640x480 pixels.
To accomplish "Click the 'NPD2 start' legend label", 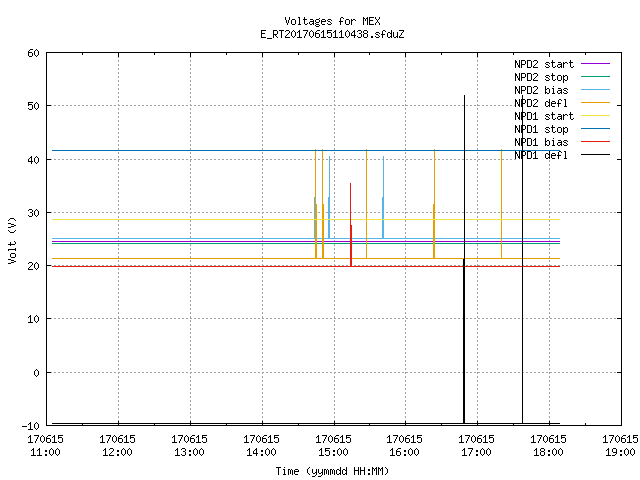I will (544, 64).
